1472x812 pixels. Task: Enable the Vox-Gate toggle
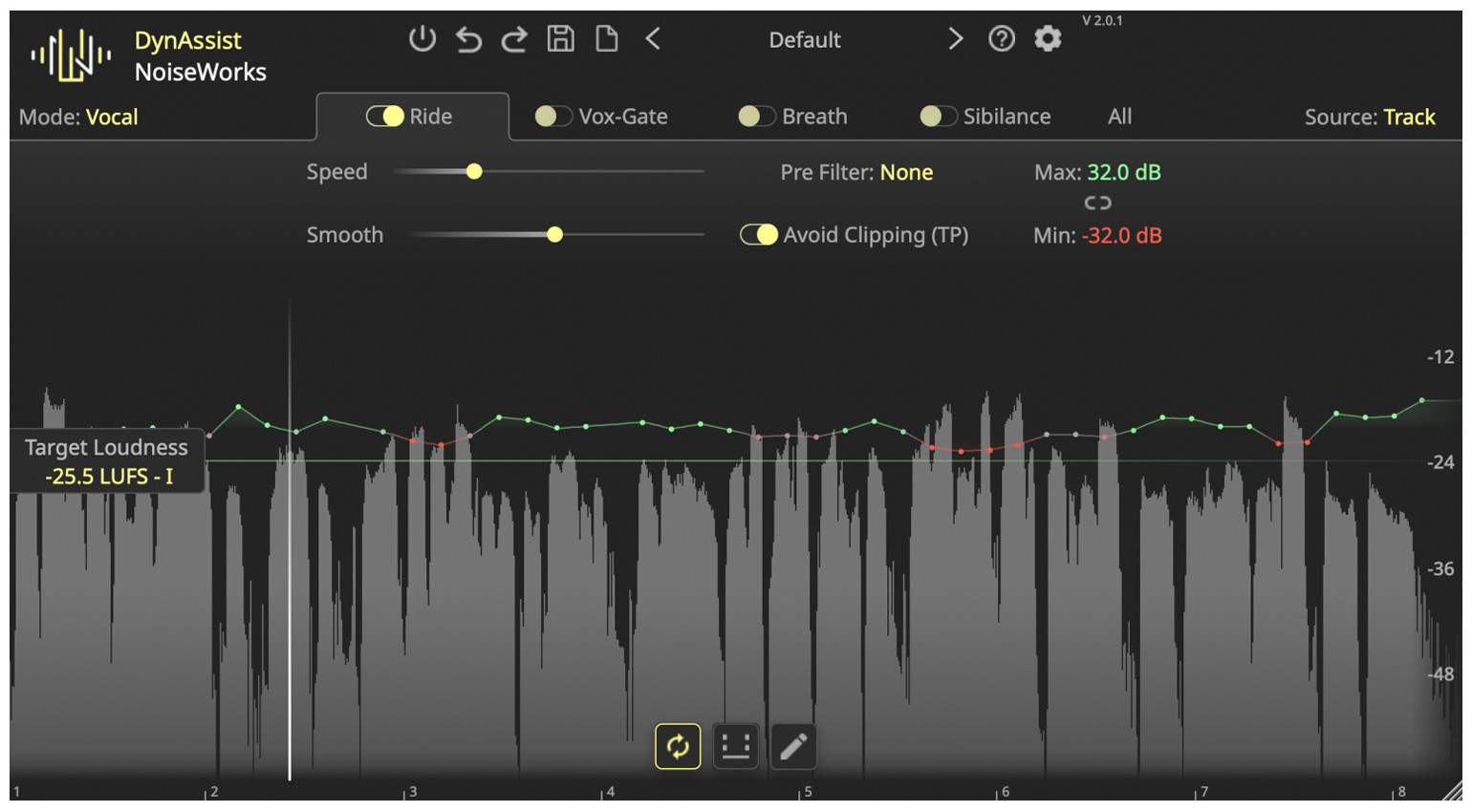click(x=553, y=117)
